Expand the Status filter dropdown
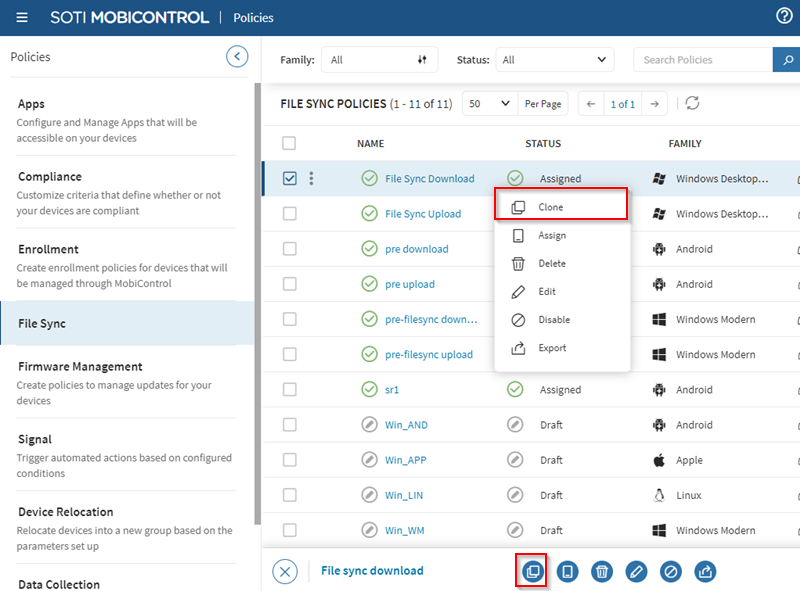Viewport: 800px width, 591px height. coord(555,60)
